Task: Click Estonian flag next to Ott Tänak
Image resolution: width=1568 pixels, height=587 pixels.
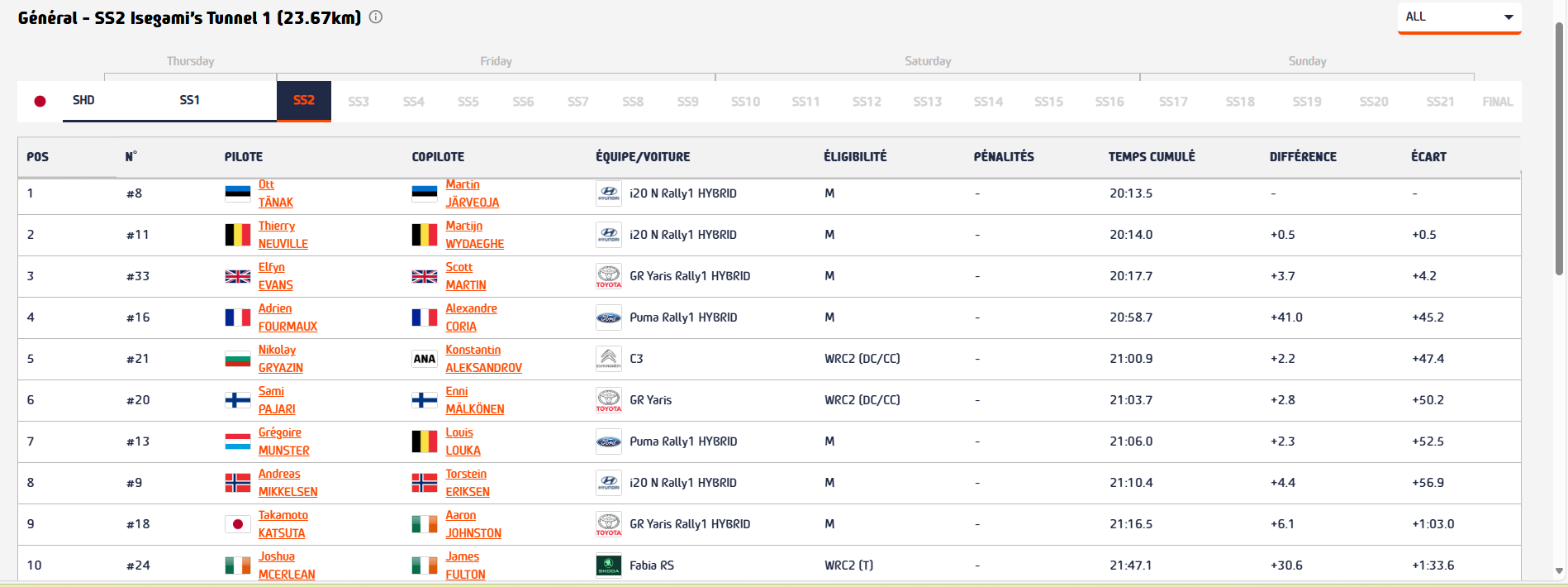Action: (238, 193)
